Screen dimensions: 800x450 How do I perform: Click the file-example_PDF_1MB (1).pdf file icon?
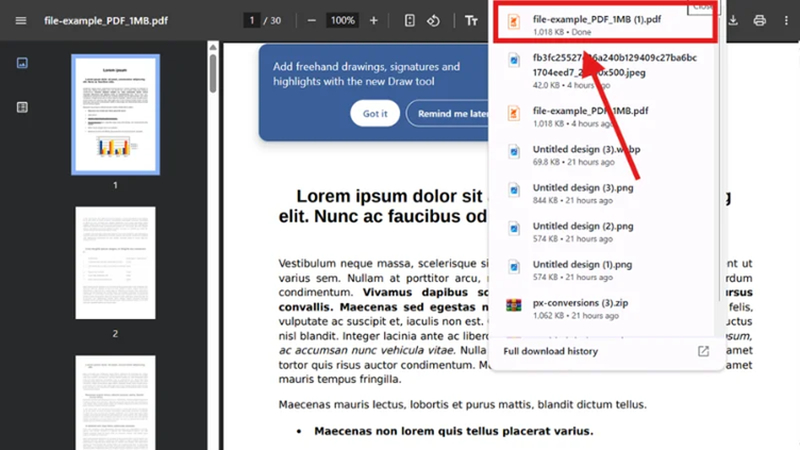pos(514,21)
